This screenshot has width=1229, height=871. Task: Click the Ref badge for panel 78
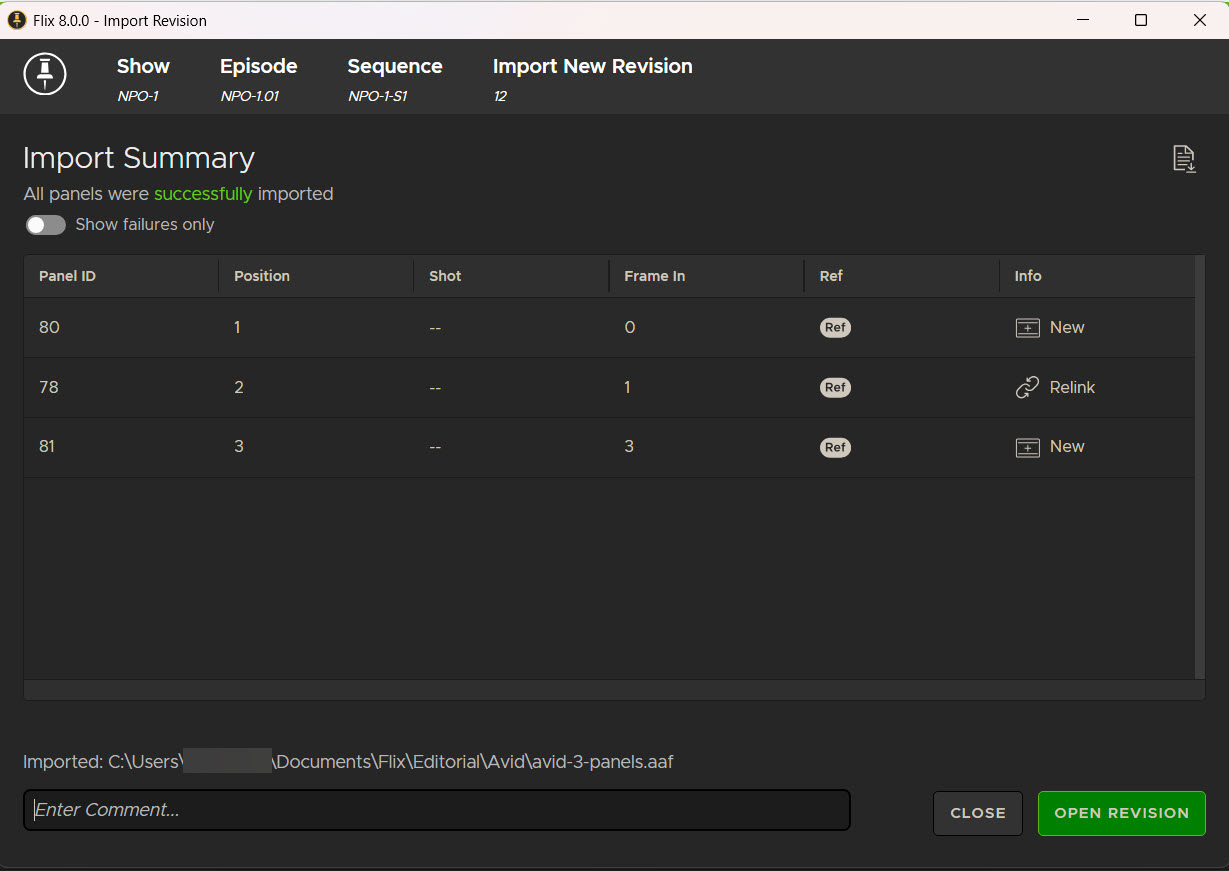(x=835, y=388)
